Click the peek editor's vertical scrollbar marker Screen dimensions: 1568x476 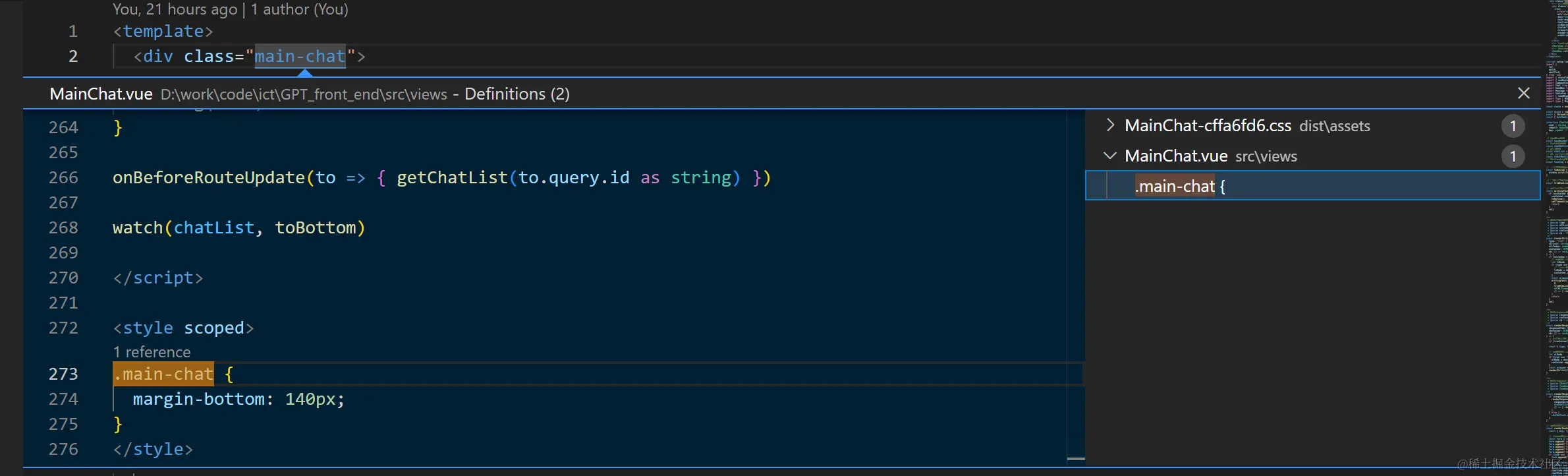click(x=1076, y=458)
